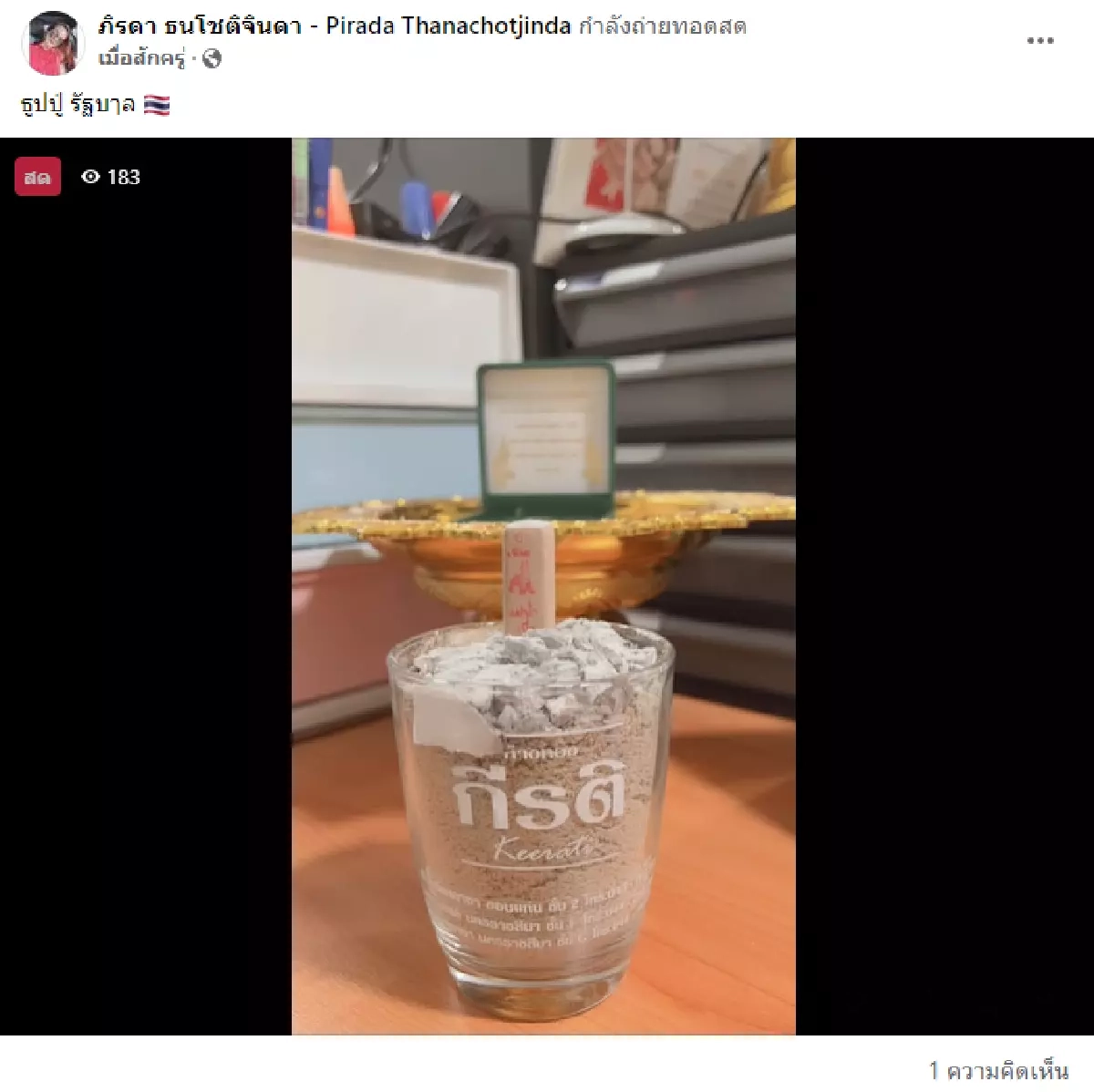Click the green box in the video

545,443
